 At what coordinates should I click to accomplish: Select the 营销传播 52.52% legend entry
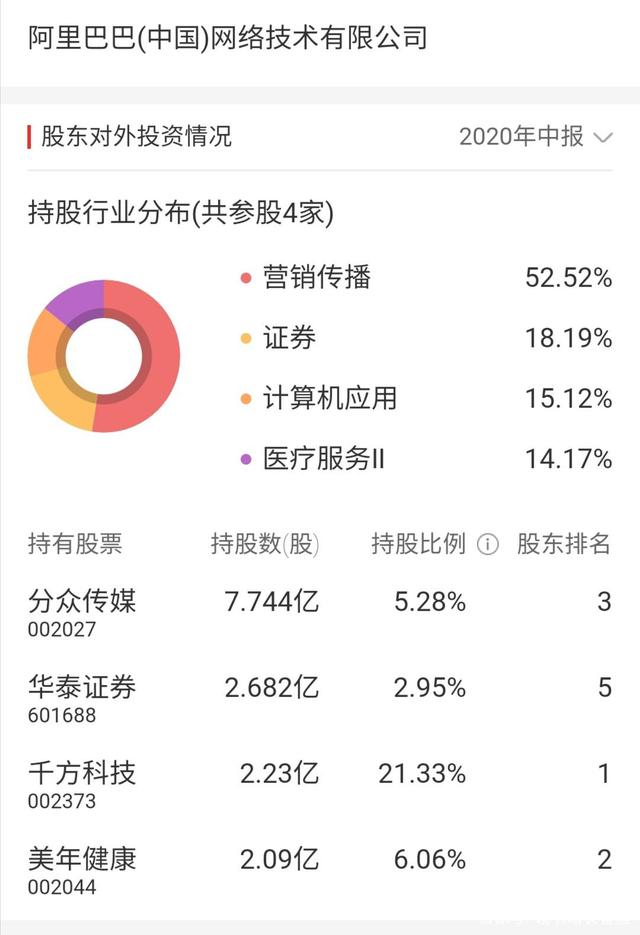pos(426,278)
